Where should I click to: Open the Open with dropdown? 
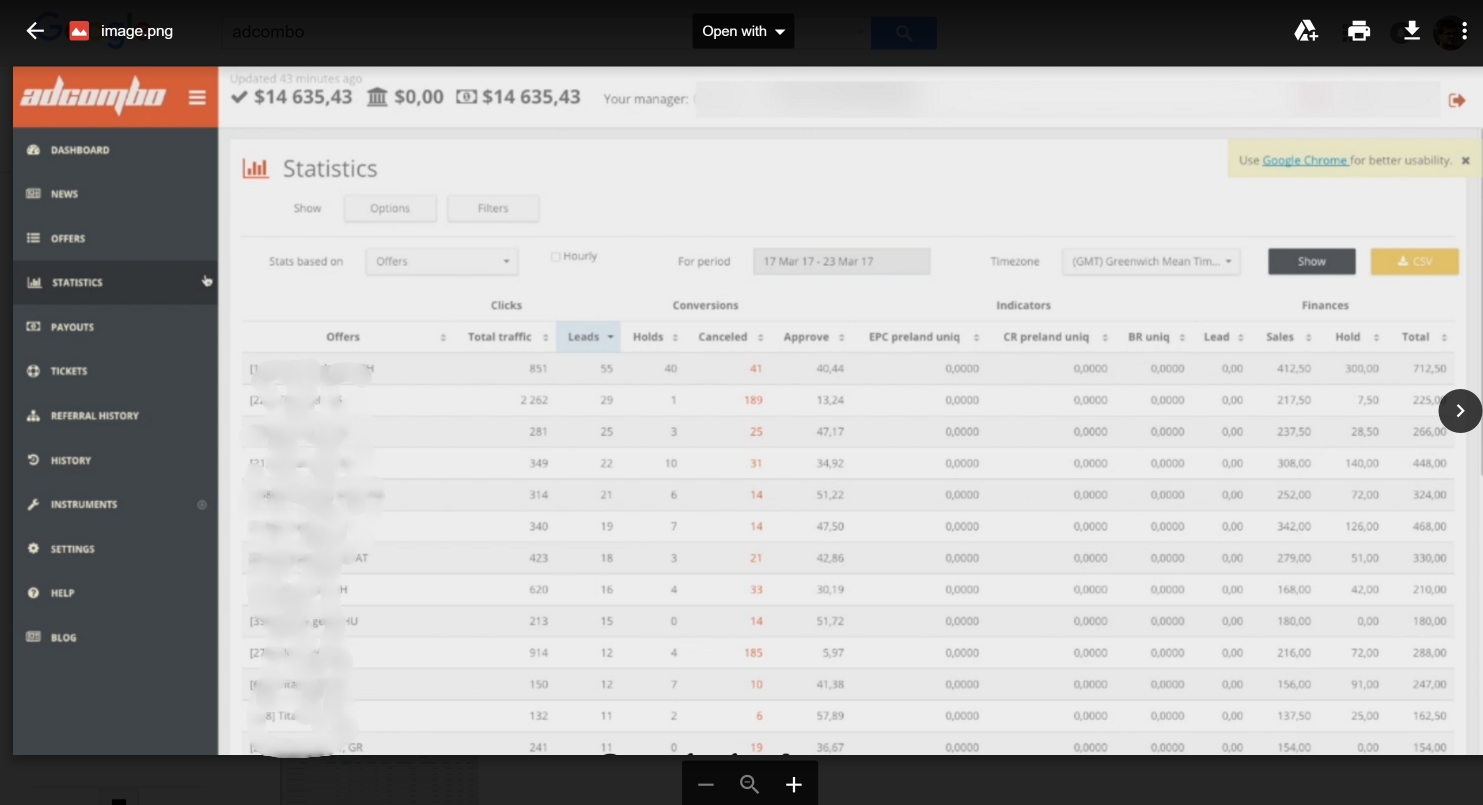tap(741, 31)
